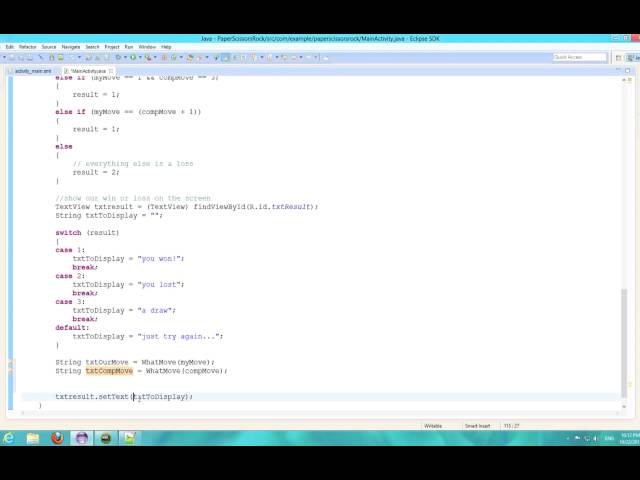This screenshot has width=640, height=480.
Task: Open the Window menu
Action: coord(147,47)
